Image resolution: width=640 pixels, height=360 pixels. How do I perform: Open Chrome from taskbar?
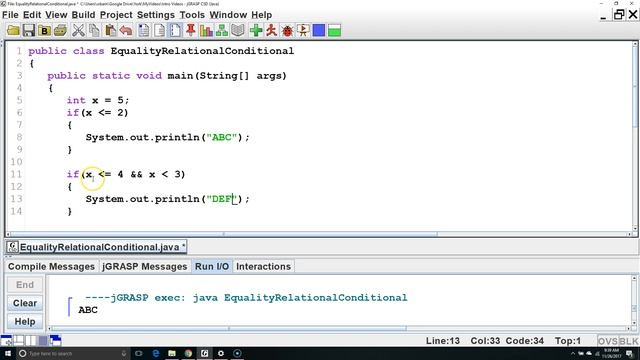pyautogui.click(x=188, y=353)
